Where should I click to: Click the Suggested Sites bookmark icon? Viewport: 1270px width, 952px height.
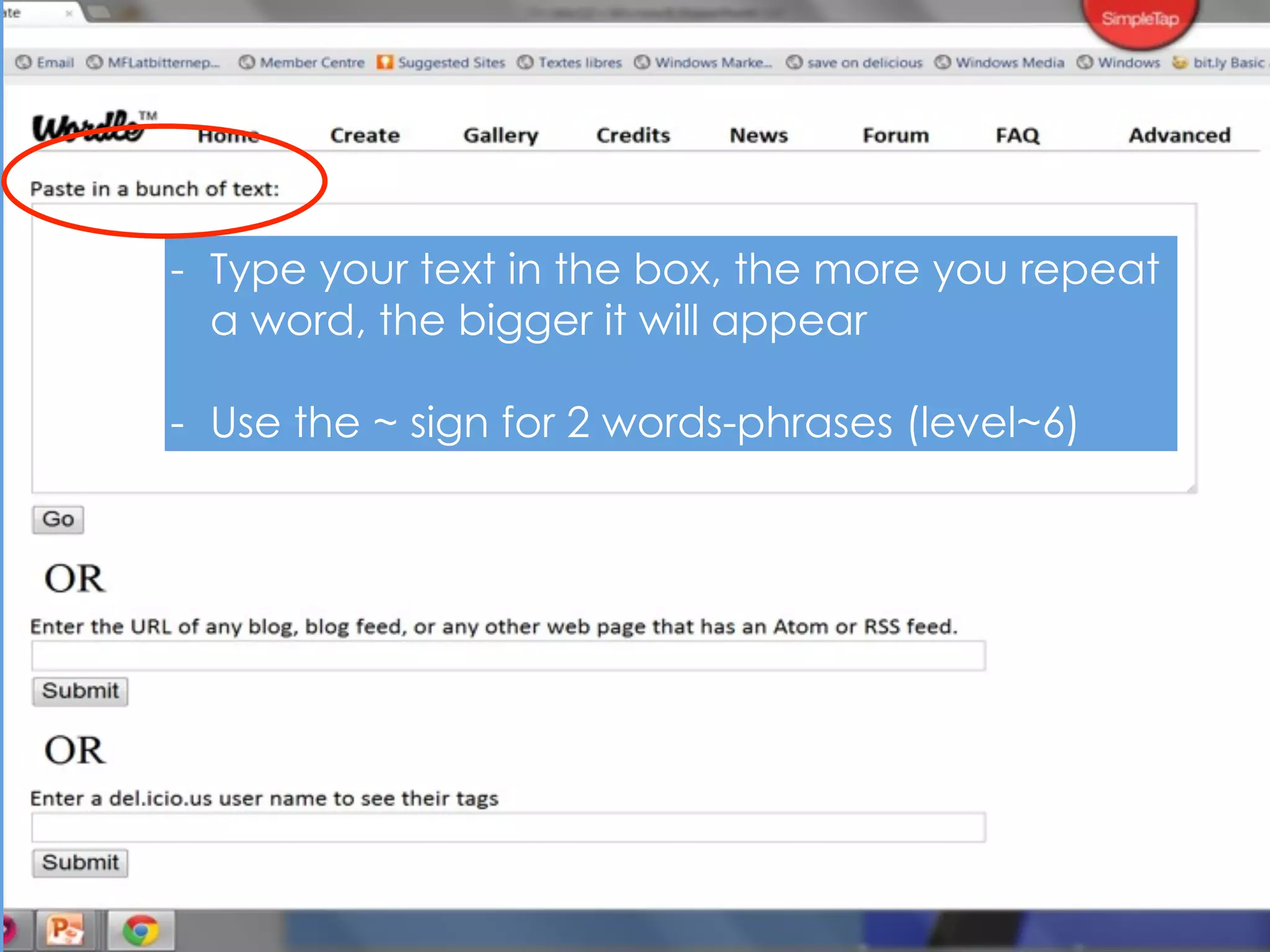tap(385, 63)
